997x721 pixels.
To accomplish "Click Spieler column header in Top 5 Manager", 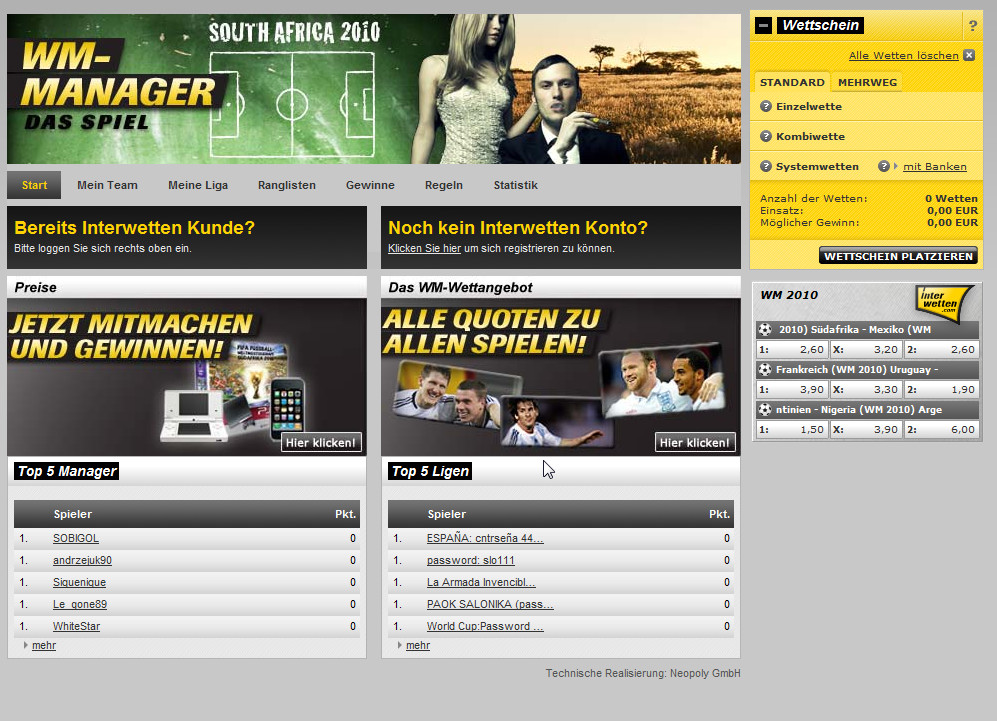I will (x=72, y=514).
